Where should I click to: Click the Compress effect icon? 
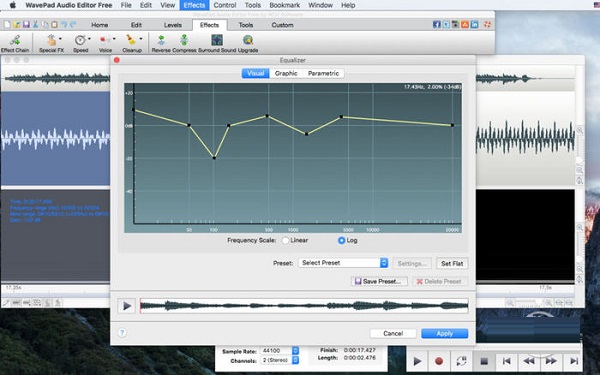pos(184,40)
